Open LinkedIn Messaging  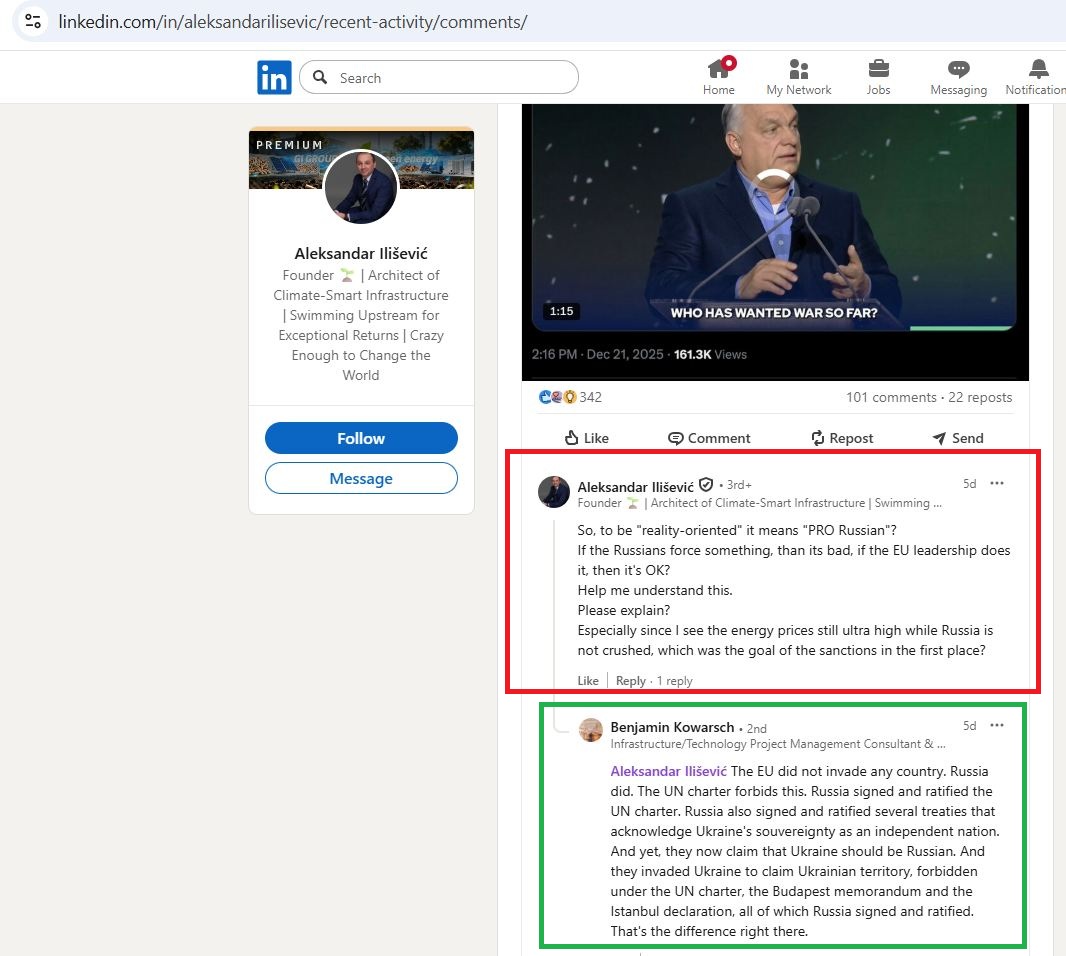[x=957, y=75]
